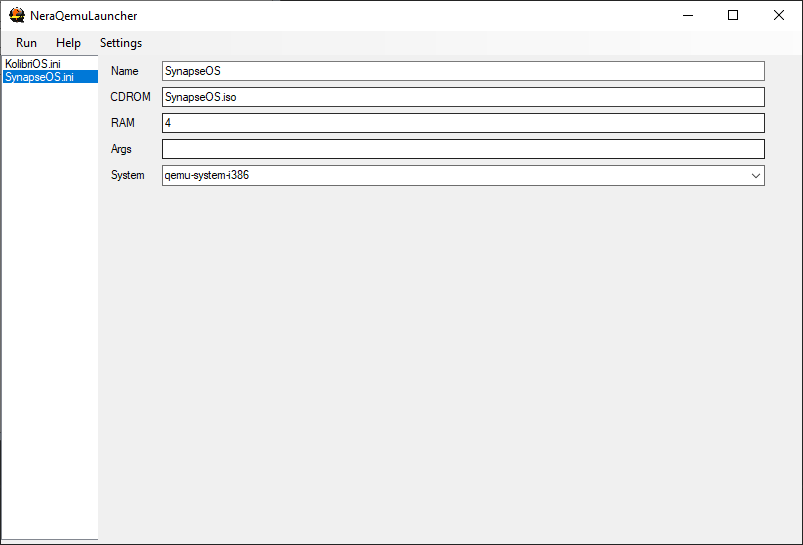Click the System label
The width and height of the screenshot is (803, 545).
coord(128,175)
